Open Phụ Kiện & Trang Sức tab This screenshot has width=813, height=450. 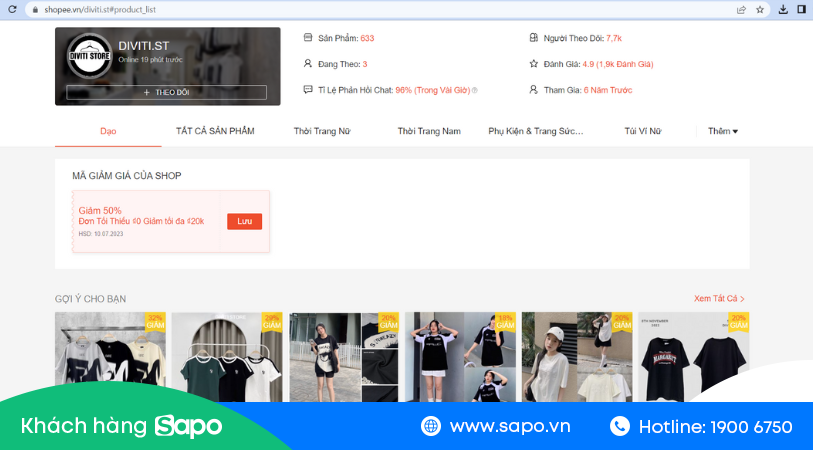click(536, 131)
